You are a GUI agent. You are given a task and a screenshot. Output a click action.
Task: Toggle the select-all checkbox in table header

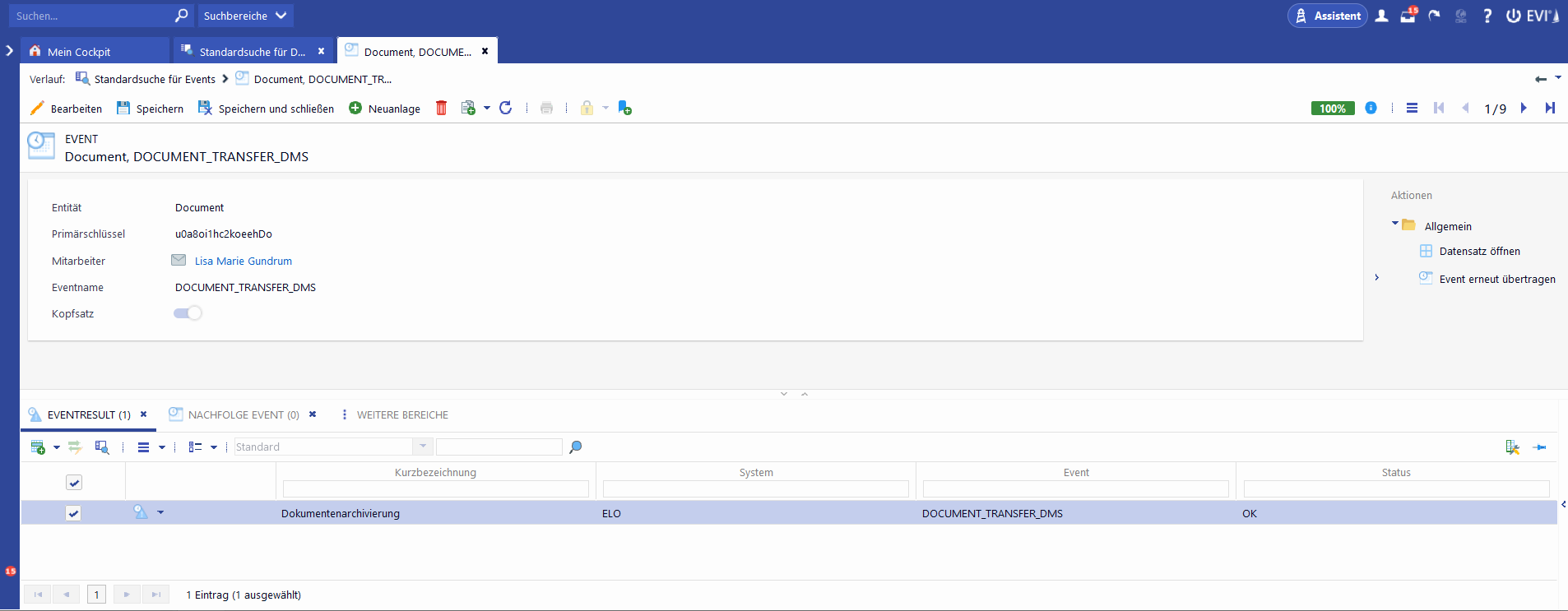pos(74,483)
